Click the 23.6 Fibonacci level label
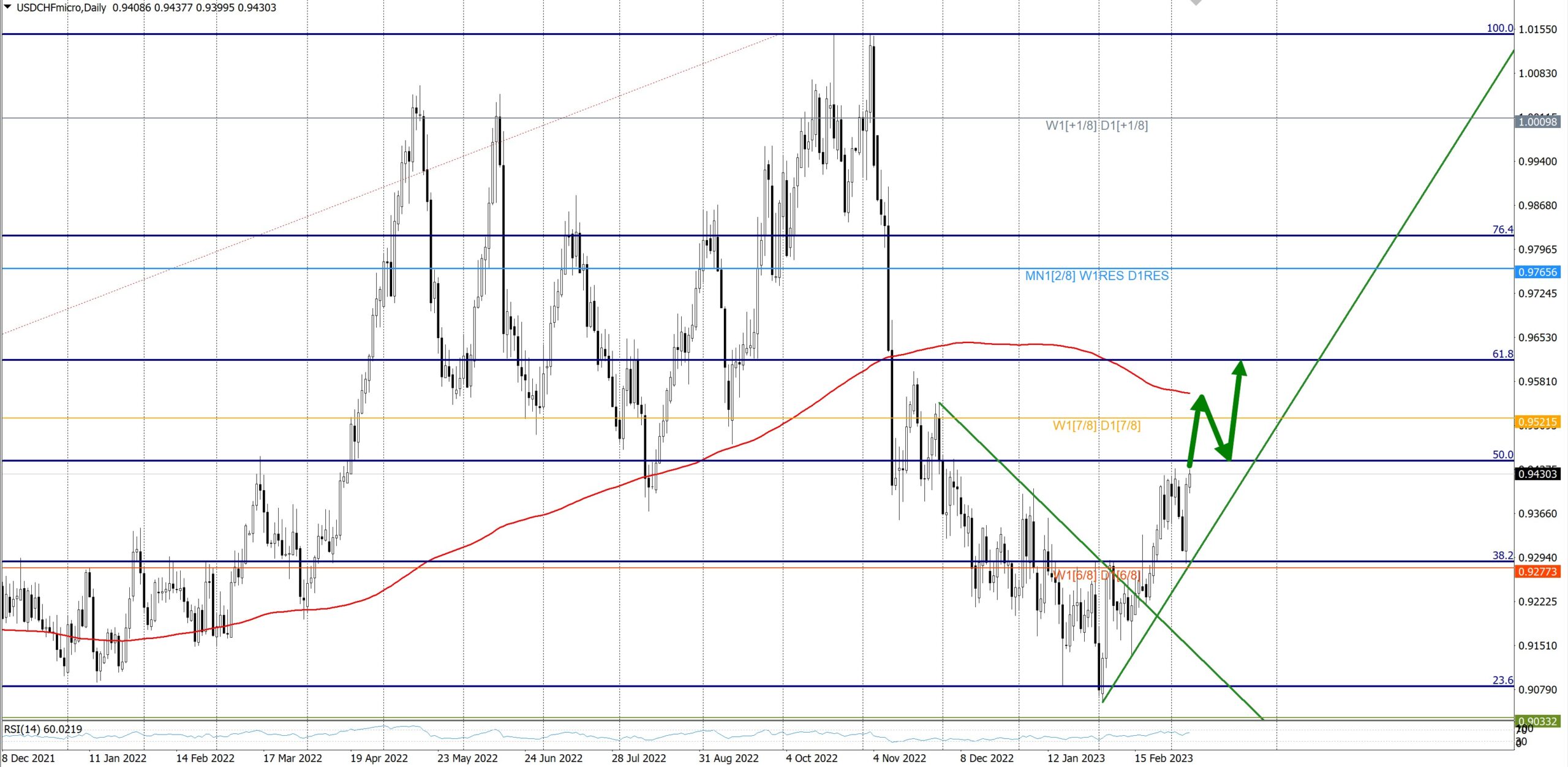1568x767 pixels. click(x=1502, y=680)
